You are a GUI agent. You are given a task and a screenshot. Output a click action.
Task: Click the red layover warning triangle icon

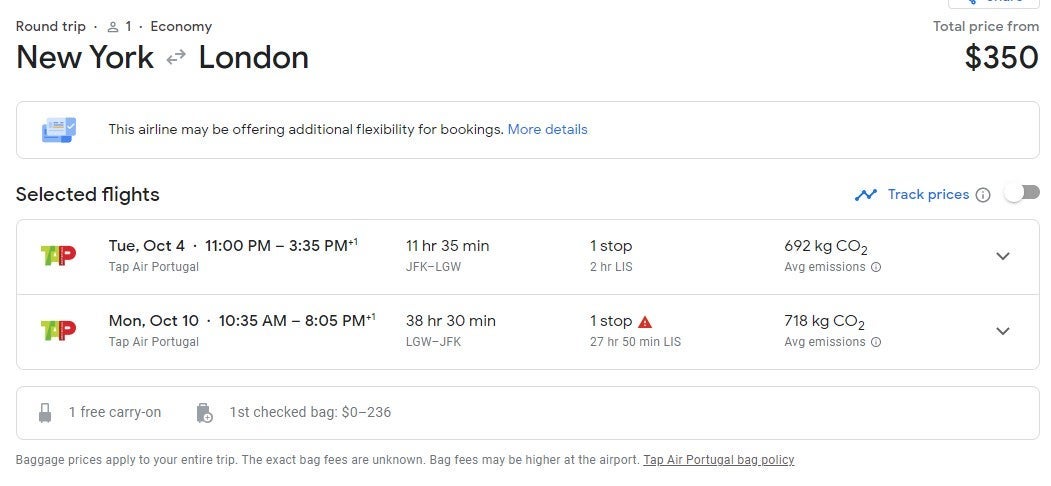645,322
